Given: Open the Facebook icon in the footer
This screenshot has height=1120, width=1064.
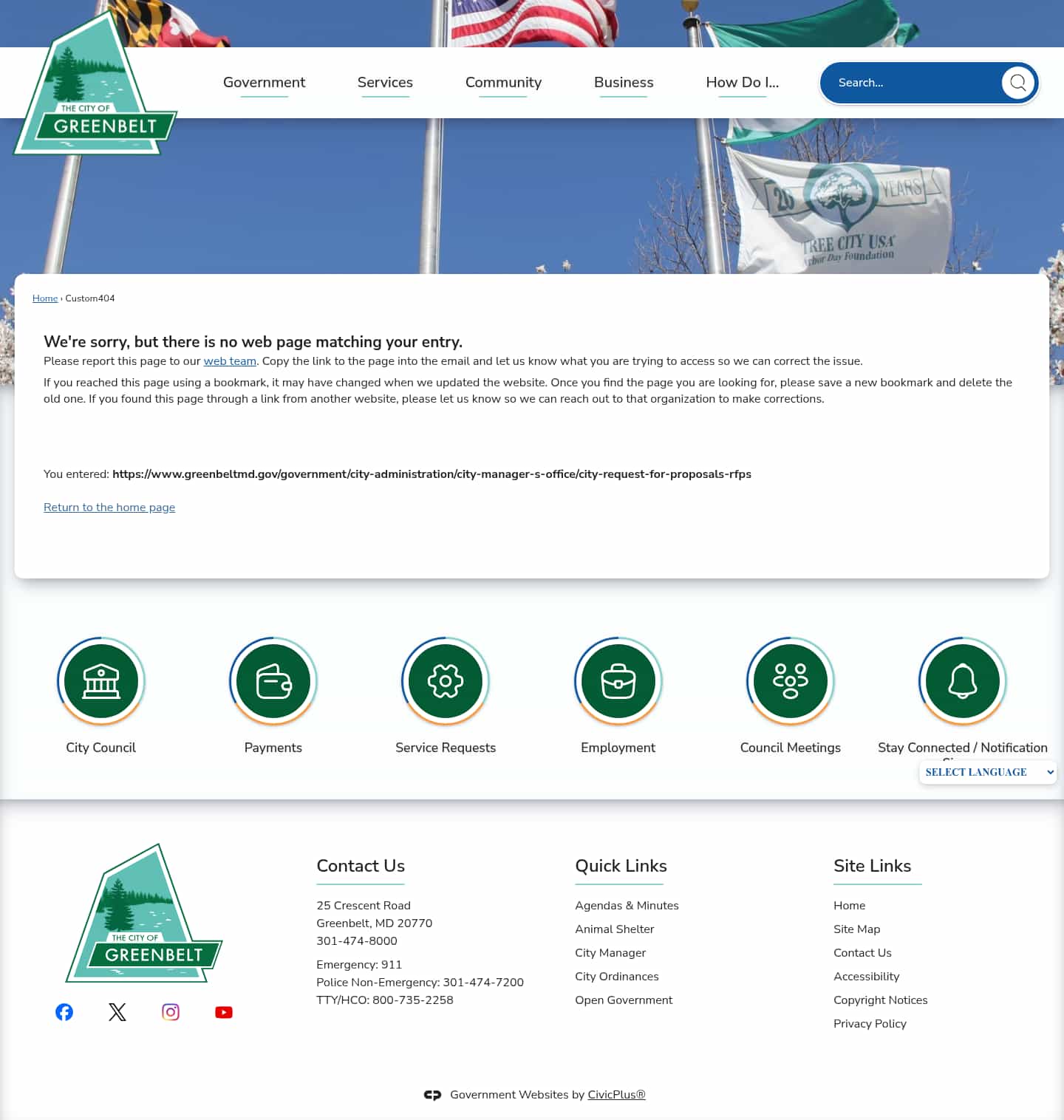Looking at the screenshot, I should tap(64, 1012).
